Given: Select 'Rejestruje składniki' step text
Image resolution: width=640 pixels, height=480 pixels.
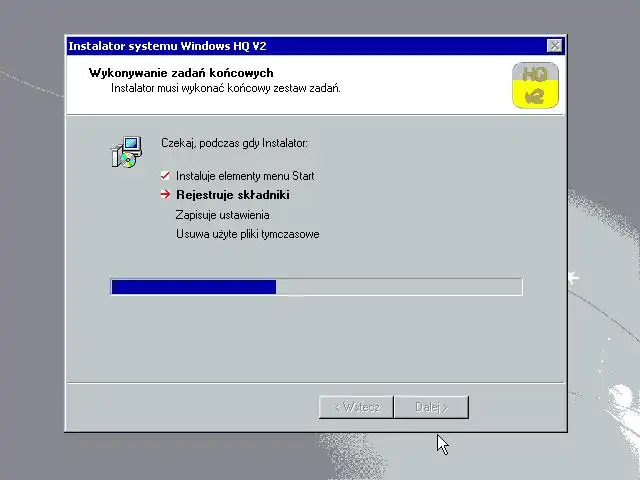Looking at the screenshot, I should tap(233, 195).
